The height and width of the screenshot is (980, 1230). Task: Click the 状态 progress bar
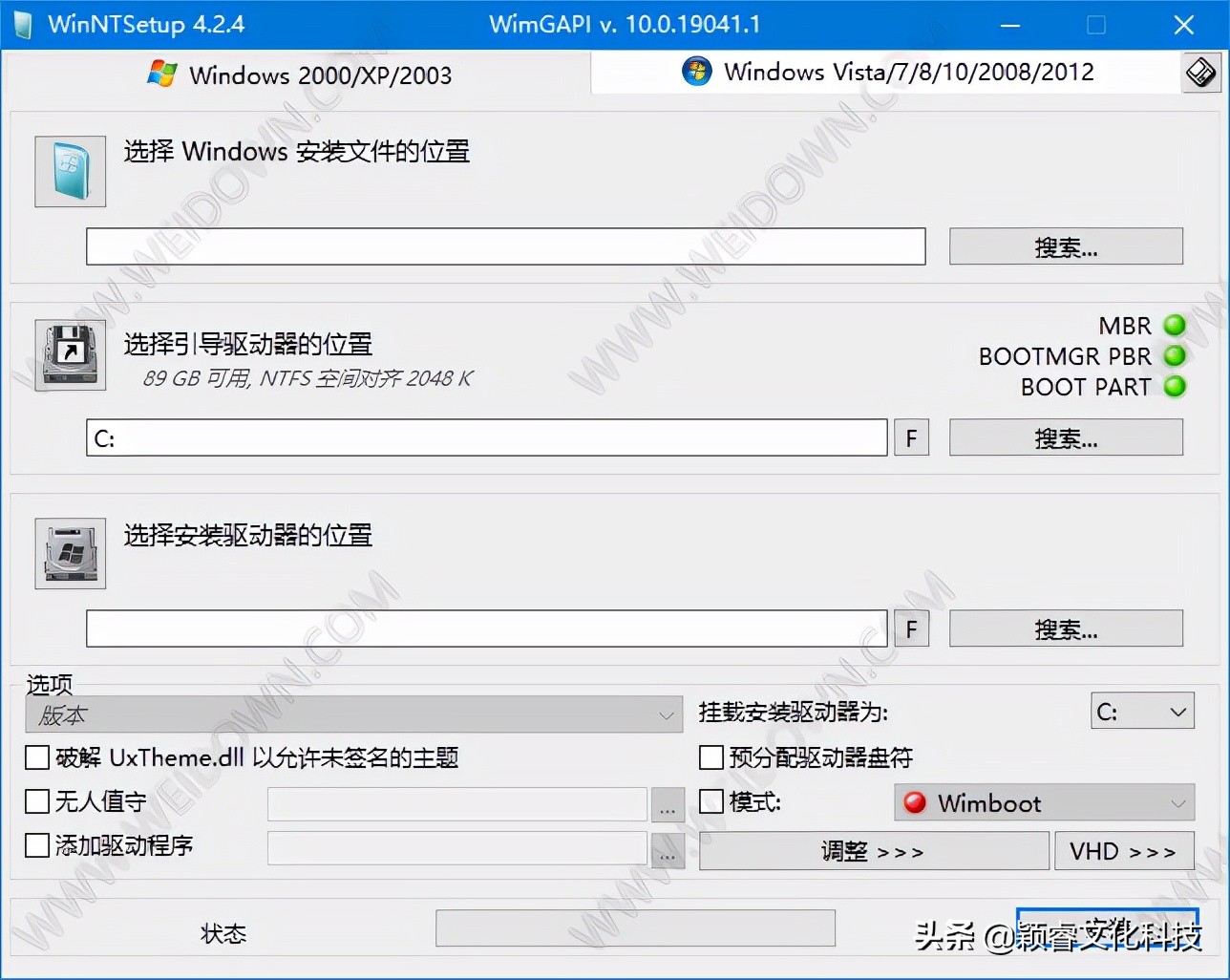coord(634,927)
